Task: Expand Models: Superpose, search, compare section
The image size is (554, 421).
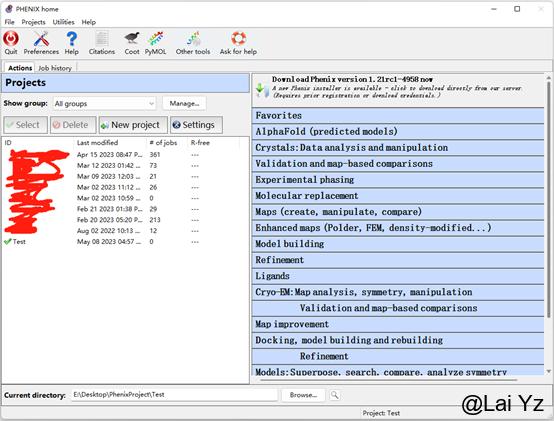Action: (x=398, y=370)
